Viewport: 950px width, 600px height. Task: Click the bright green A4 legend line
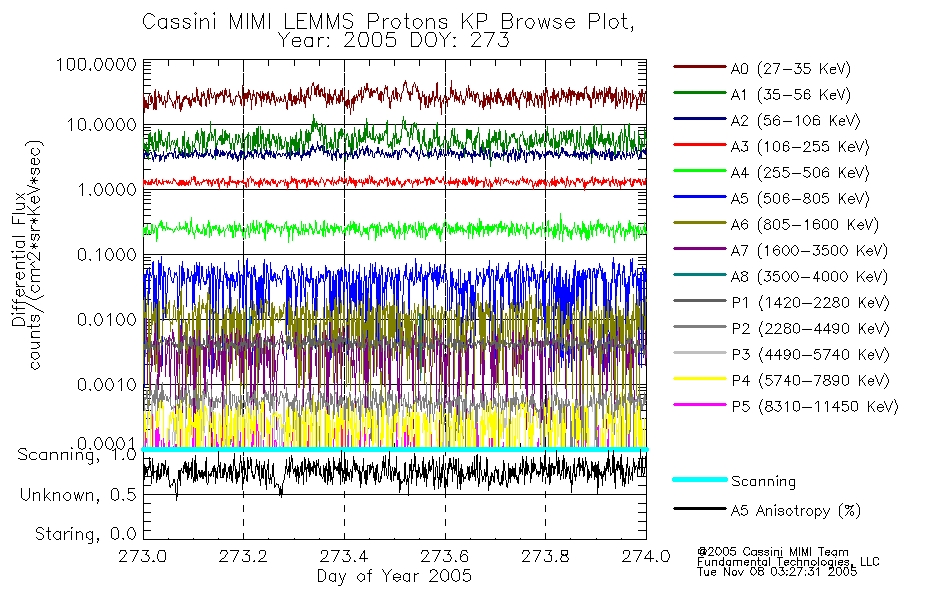tap(700, 171)
